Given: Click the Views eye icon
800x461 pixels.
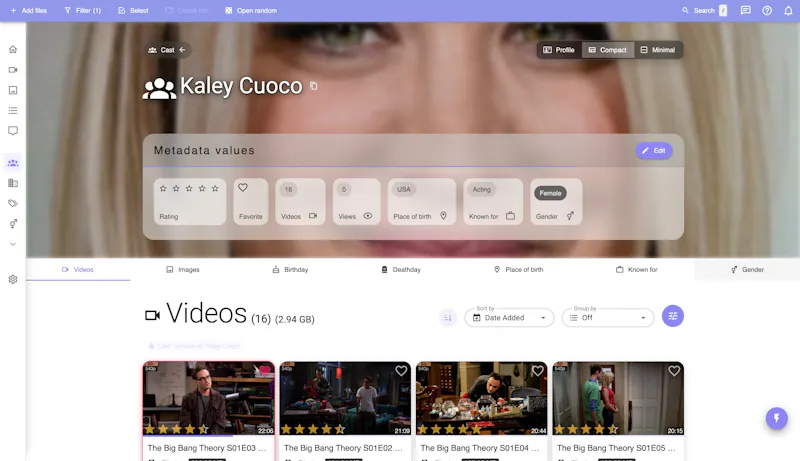Looking at the screenshot, I should (x=367, y=216).
